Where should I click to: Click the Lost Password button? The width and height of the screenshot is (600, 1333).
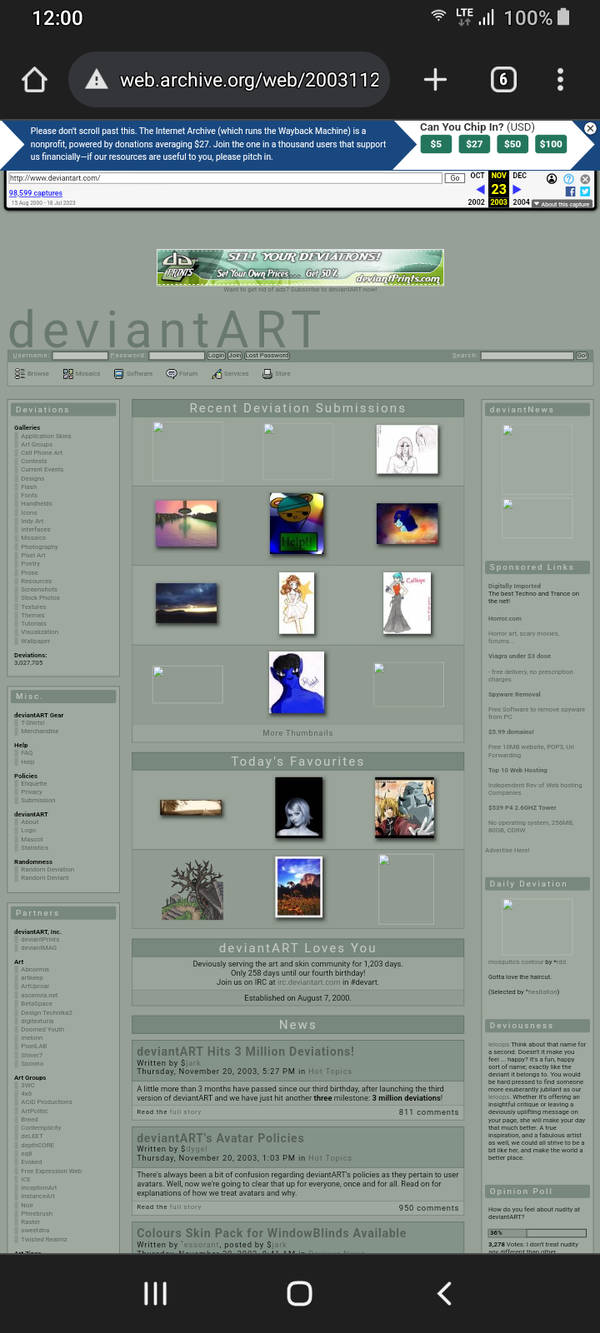[267, 355]
